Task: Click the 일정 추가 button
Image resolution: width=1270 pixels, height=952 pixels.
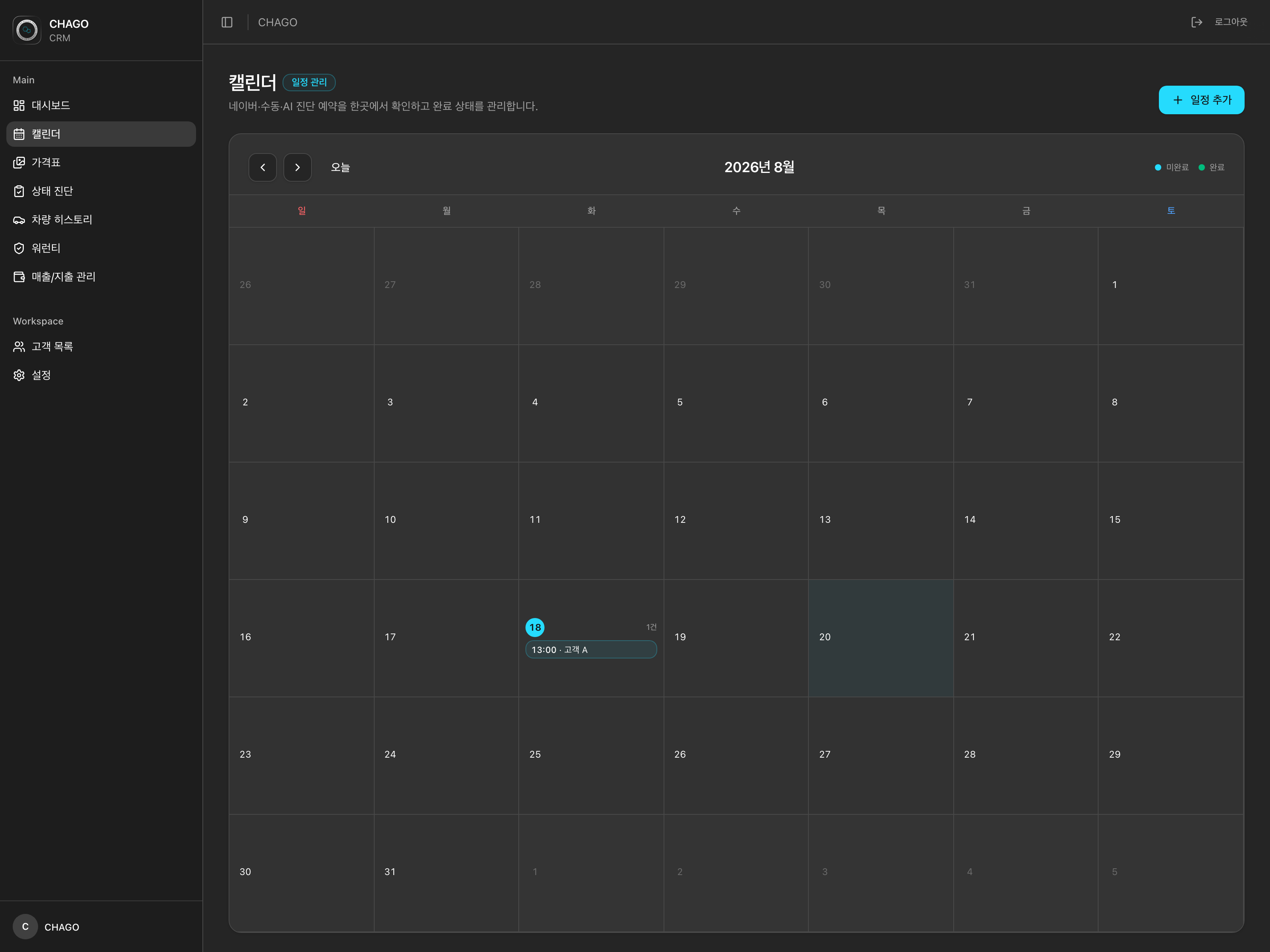Action: click(x=1201, y=100)
